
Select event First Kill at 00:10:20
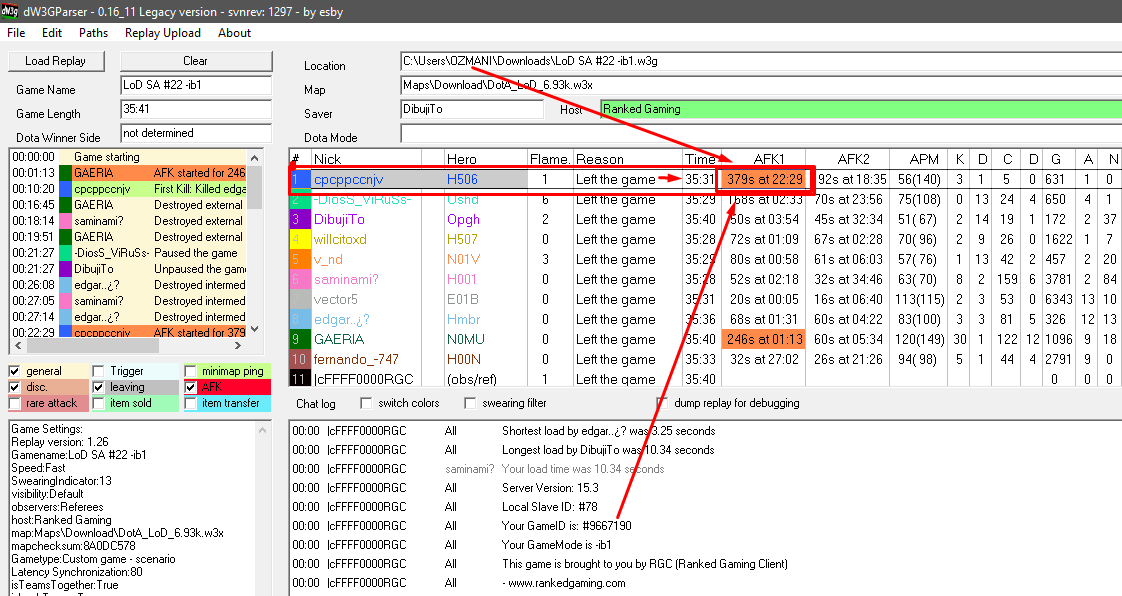129,189
